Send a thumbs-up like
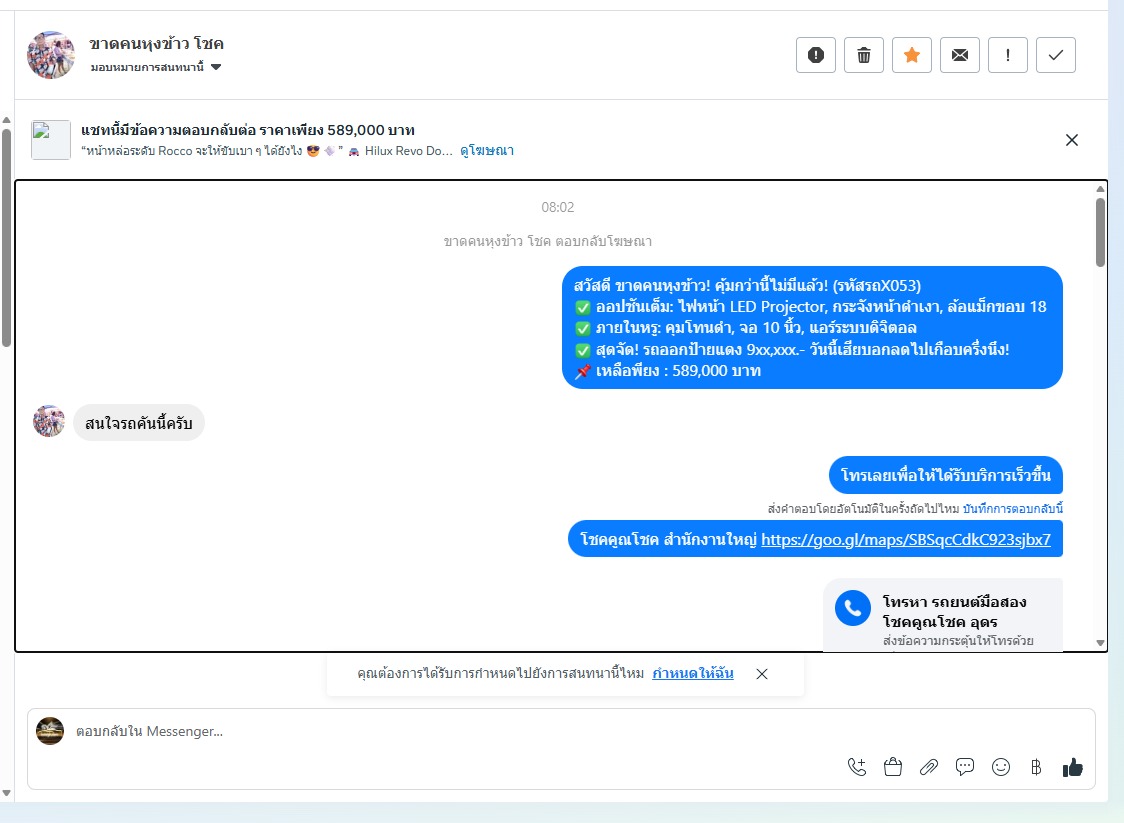 (x=1072, y=767)
